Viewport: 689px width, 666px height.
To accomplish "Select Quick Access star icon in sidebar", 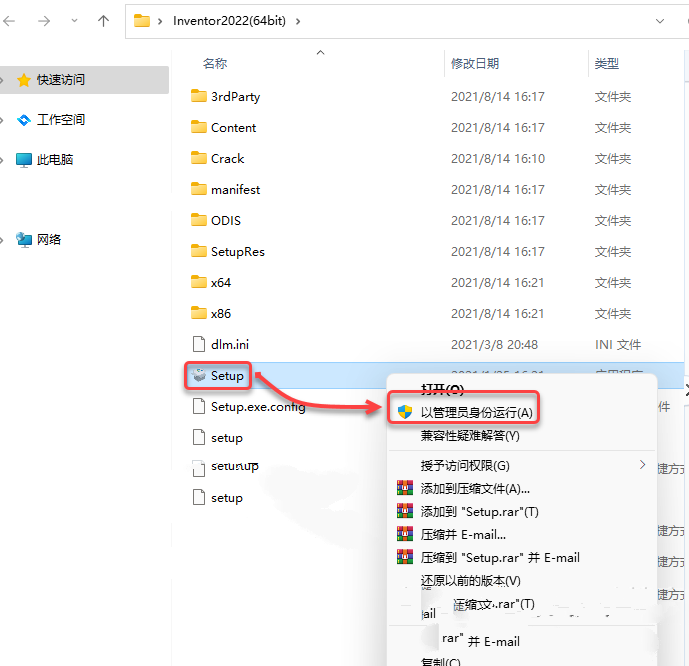I will (23, 80).
